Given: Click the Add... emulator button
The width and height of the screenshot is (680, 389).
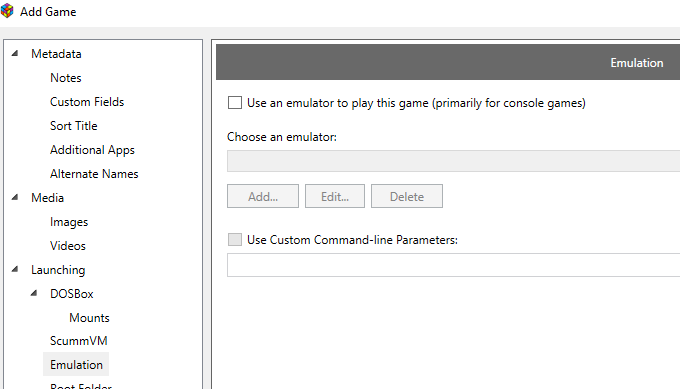Looking at the screenshot, I should click(263, 196).
